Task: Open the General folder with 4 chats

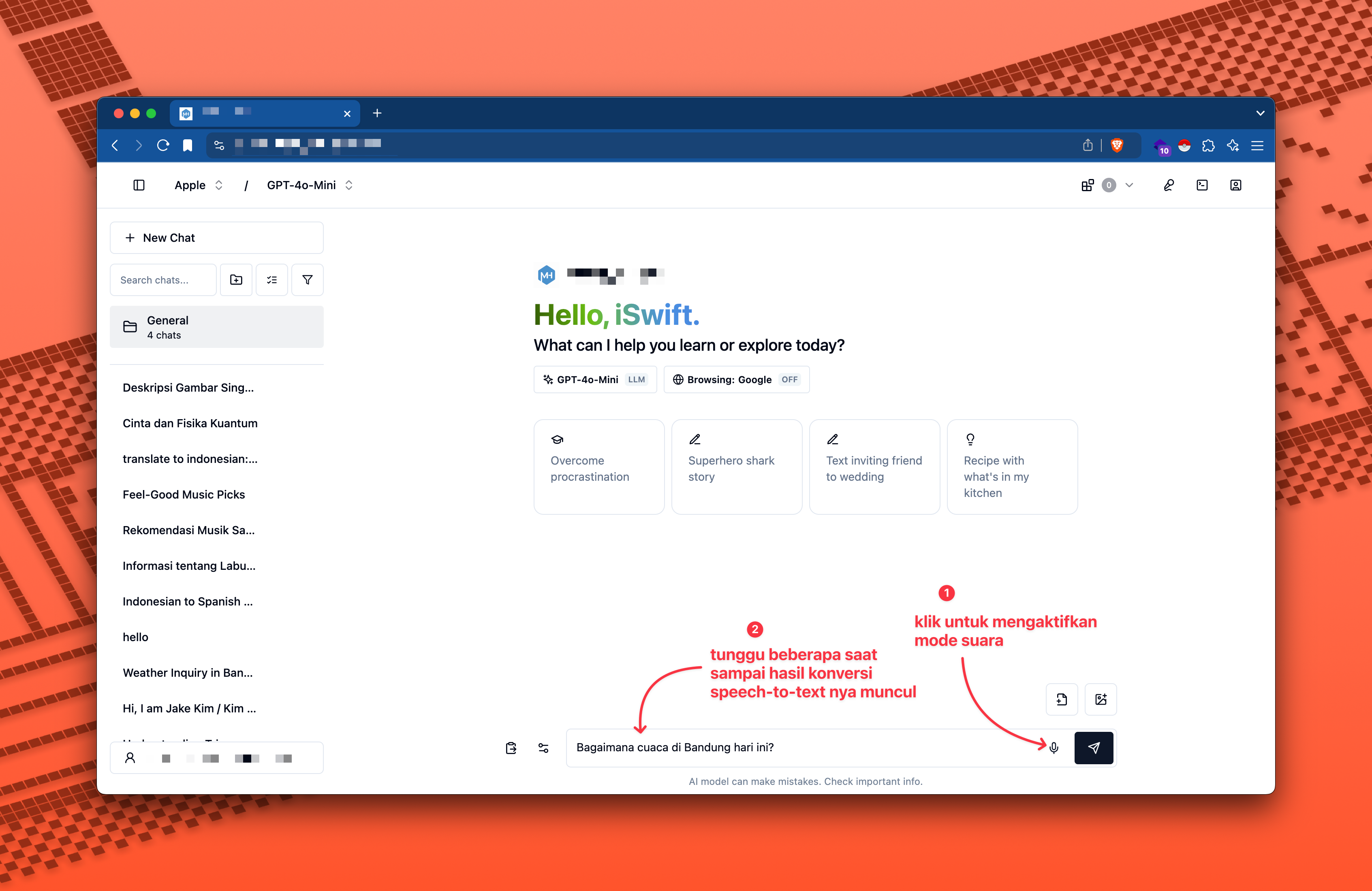Action: pyautogui.click(x=217, y=327)
